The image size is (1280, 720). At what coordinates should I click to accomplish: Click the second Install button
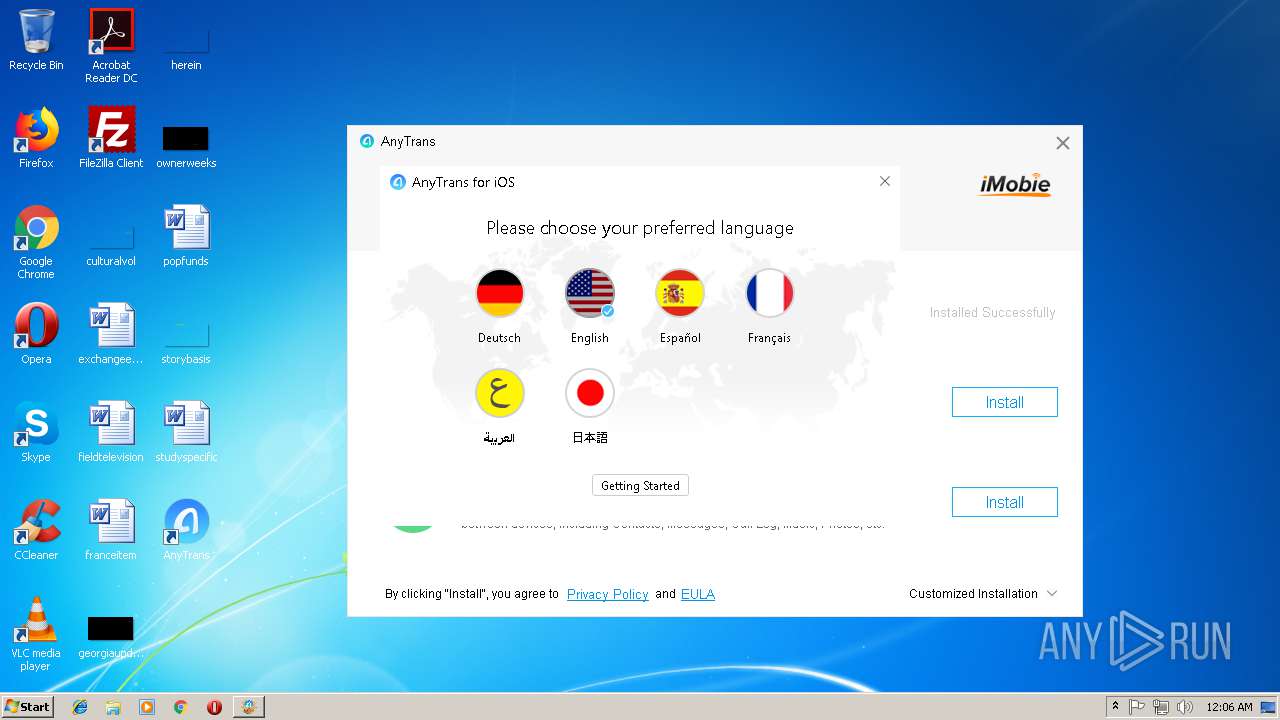point(1004,502)
